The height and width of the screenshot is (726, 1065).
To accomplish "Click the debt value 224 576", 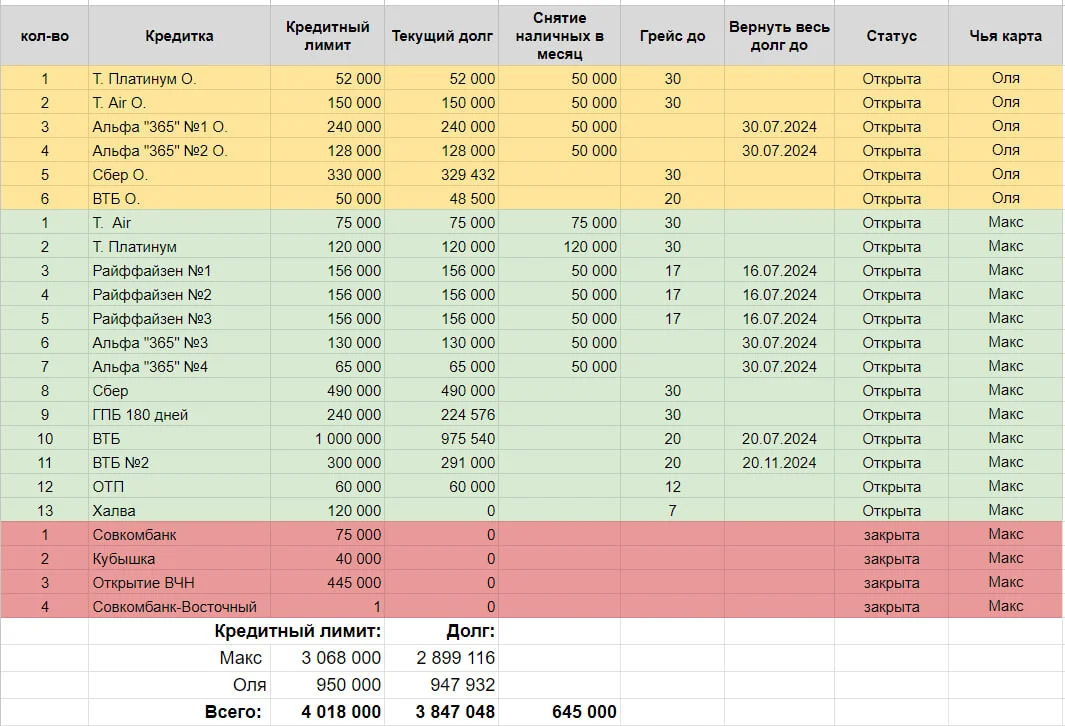I will coord(441,414).
